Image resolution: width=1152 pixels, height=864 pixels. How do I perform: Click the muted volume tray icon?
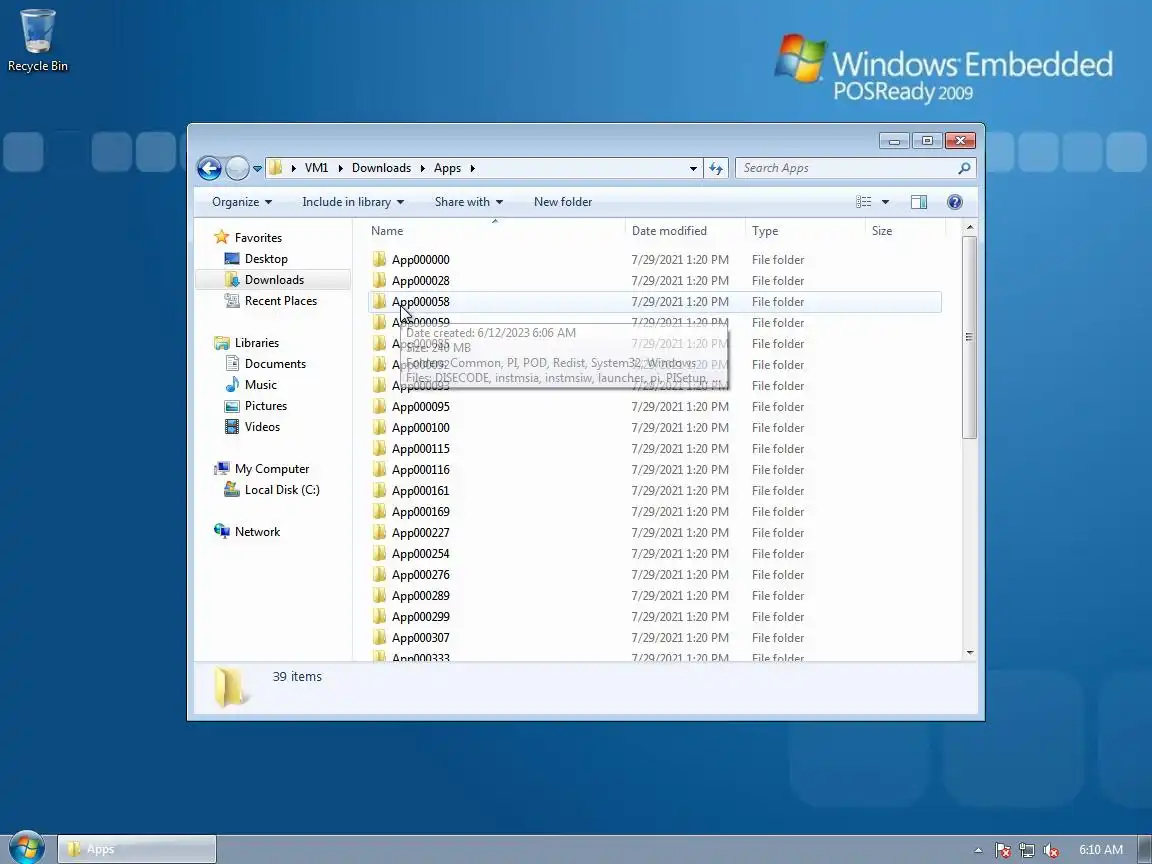pos(1051,850)
